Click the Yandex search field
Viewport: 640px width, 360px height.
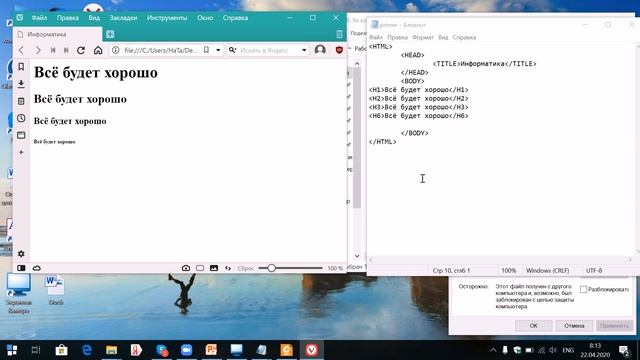264,50
